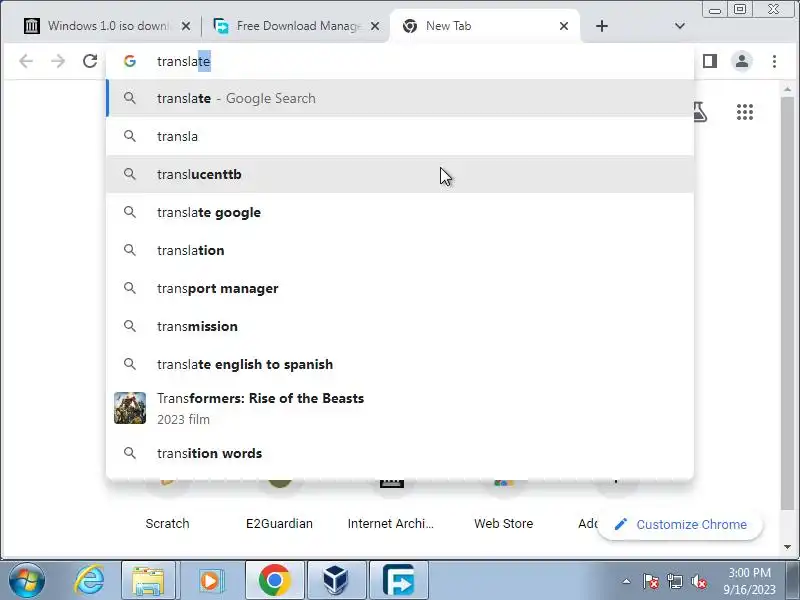Launch Internet Explorer from taskbar
This screenshot has height=600, width=800.
(89, 581)
